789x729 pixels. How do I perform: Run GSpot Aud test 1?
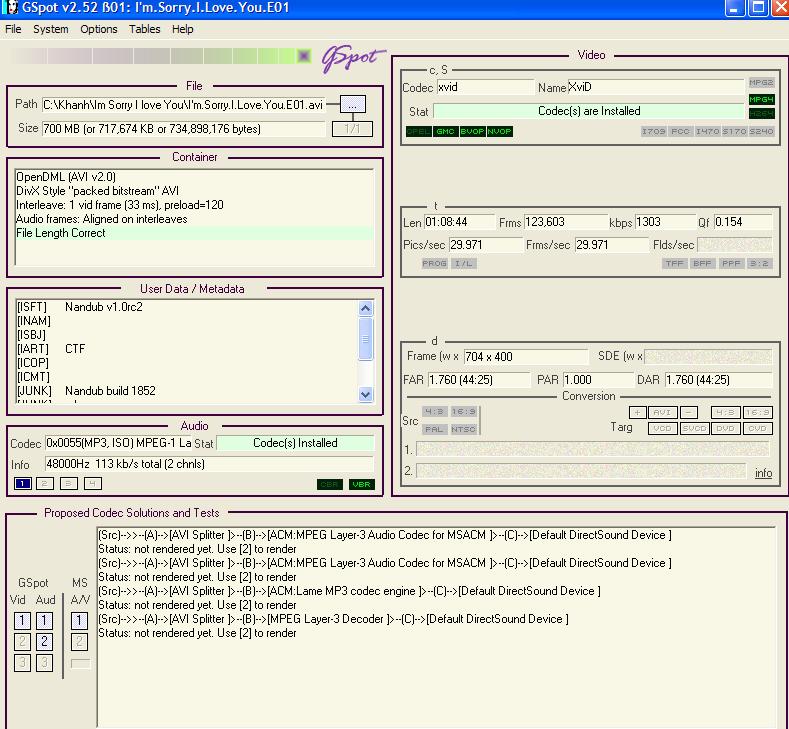pos(44,621)
